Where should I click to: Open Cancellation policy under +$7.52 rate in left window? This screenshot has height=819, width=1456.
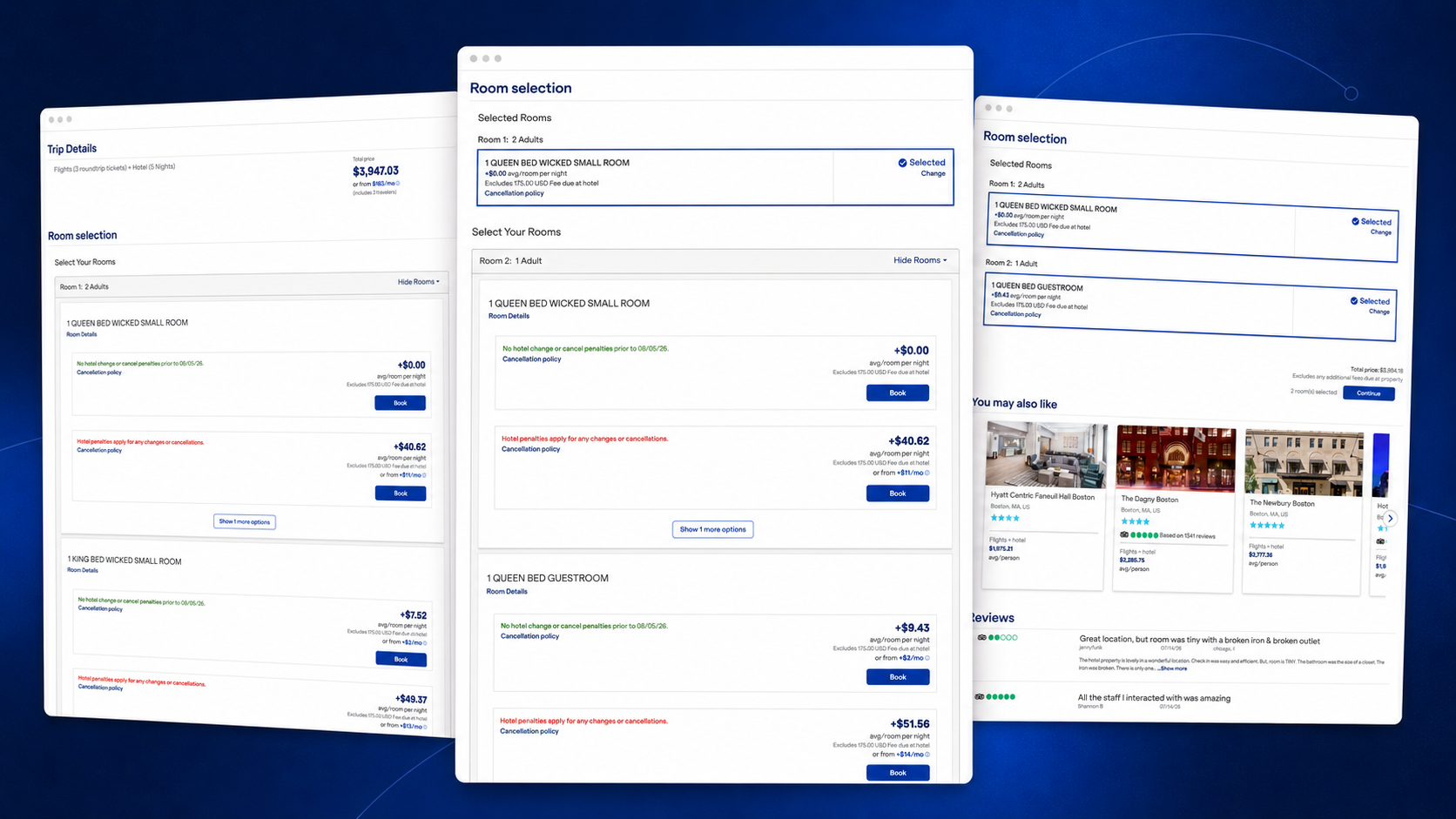coord(100,608)
